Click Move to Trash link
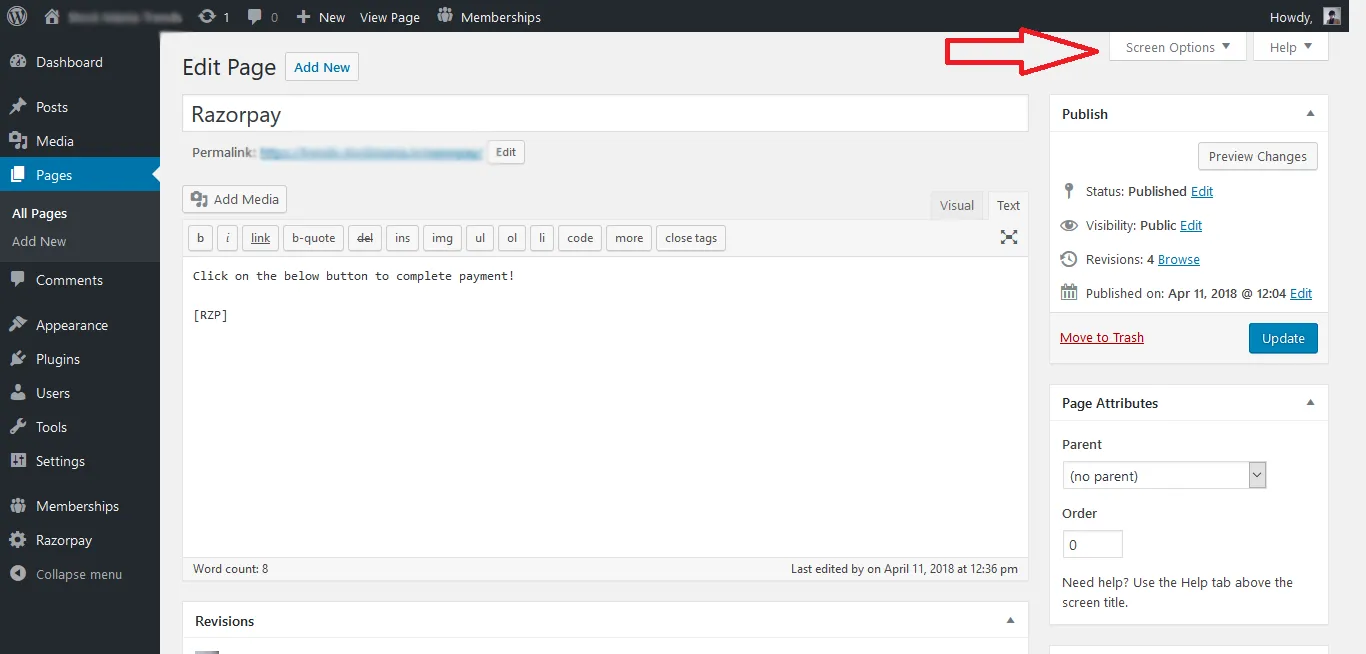1366x654 pixels. (x=1102, y=337)
